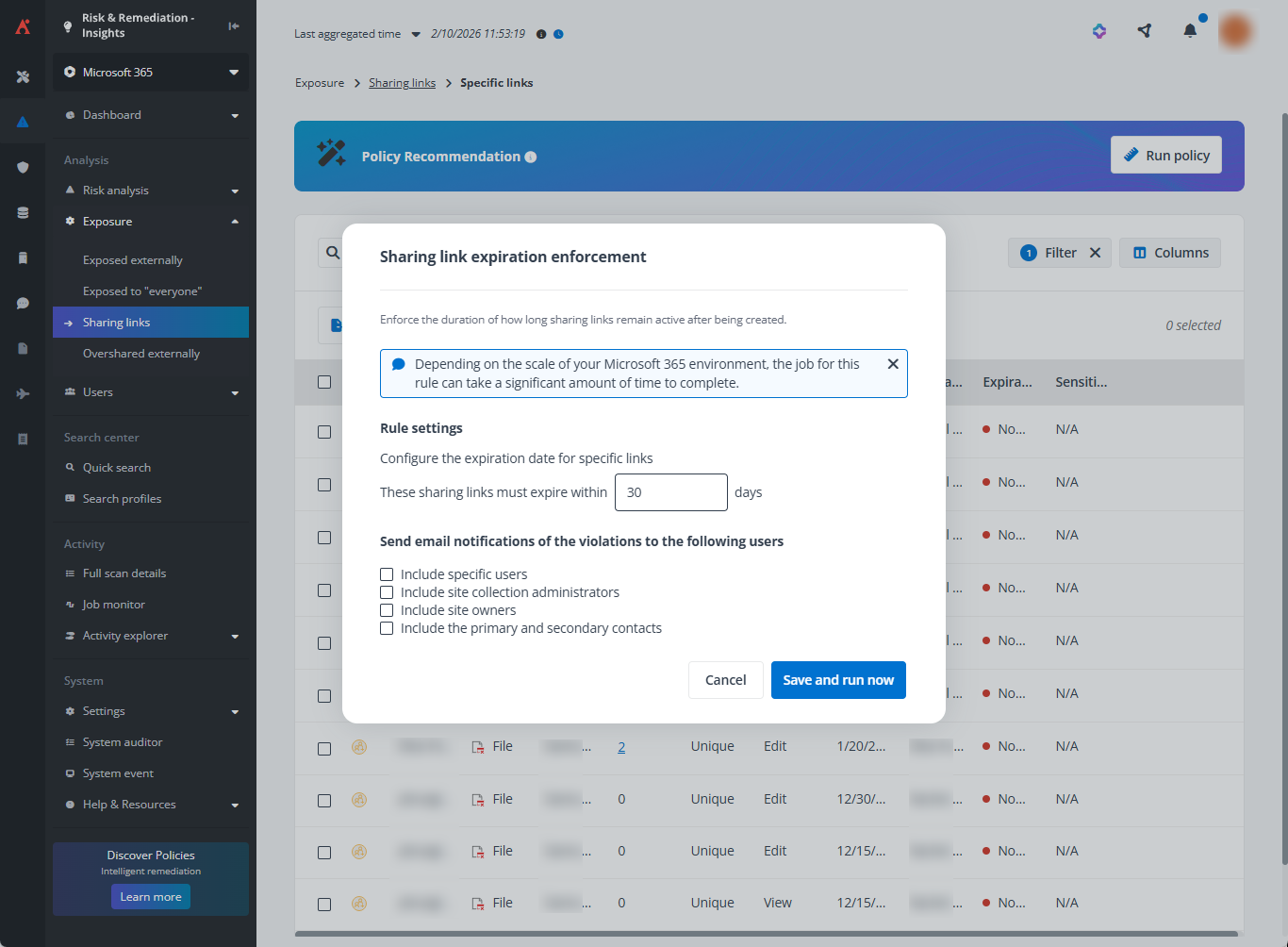Click the shield icon in left rail
1288x947 pixels.
click(23, 167)
